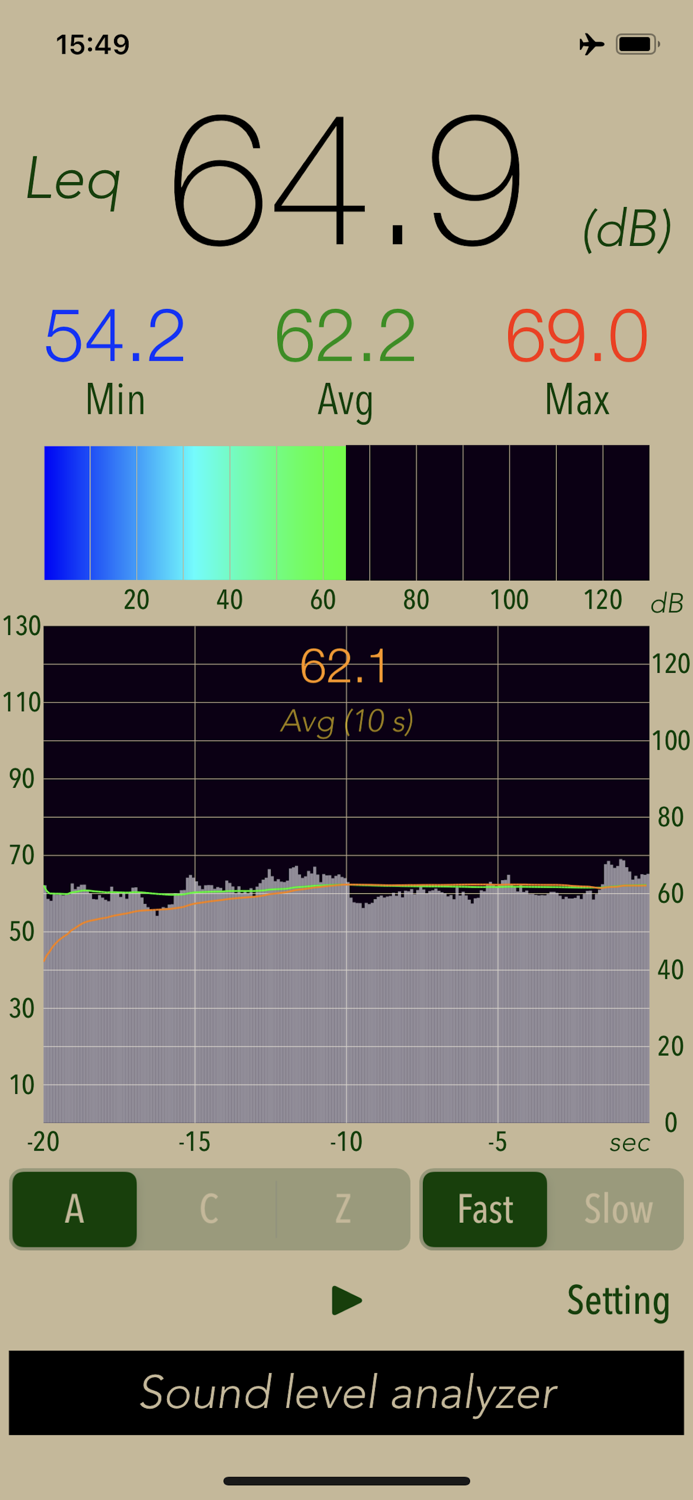Tap the Avg (10 s) label

pos(346,721)
